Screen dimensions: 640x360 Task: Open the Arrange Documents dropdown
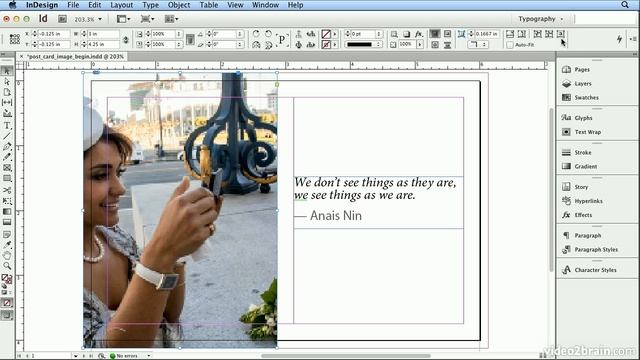[x=172, y=19]
